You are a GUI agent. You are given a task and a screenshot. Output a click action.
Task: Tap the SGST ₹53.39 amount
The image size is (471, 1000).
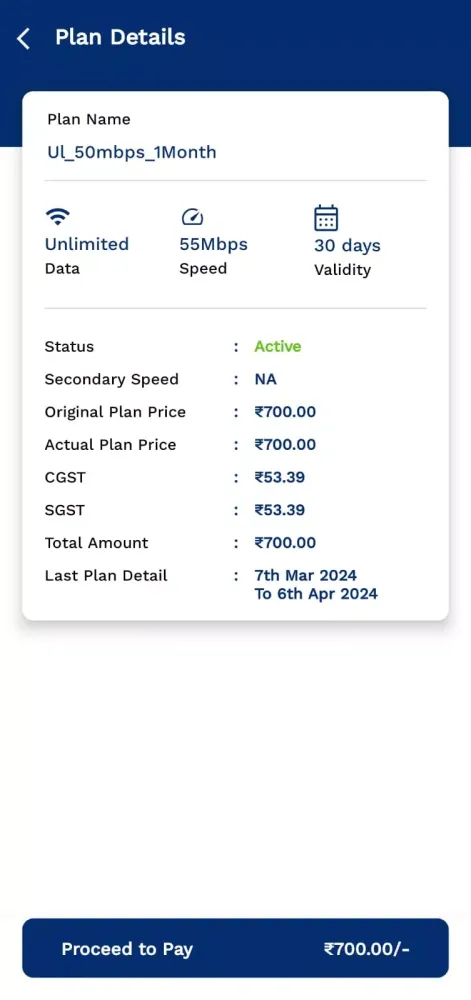(279, 510)
